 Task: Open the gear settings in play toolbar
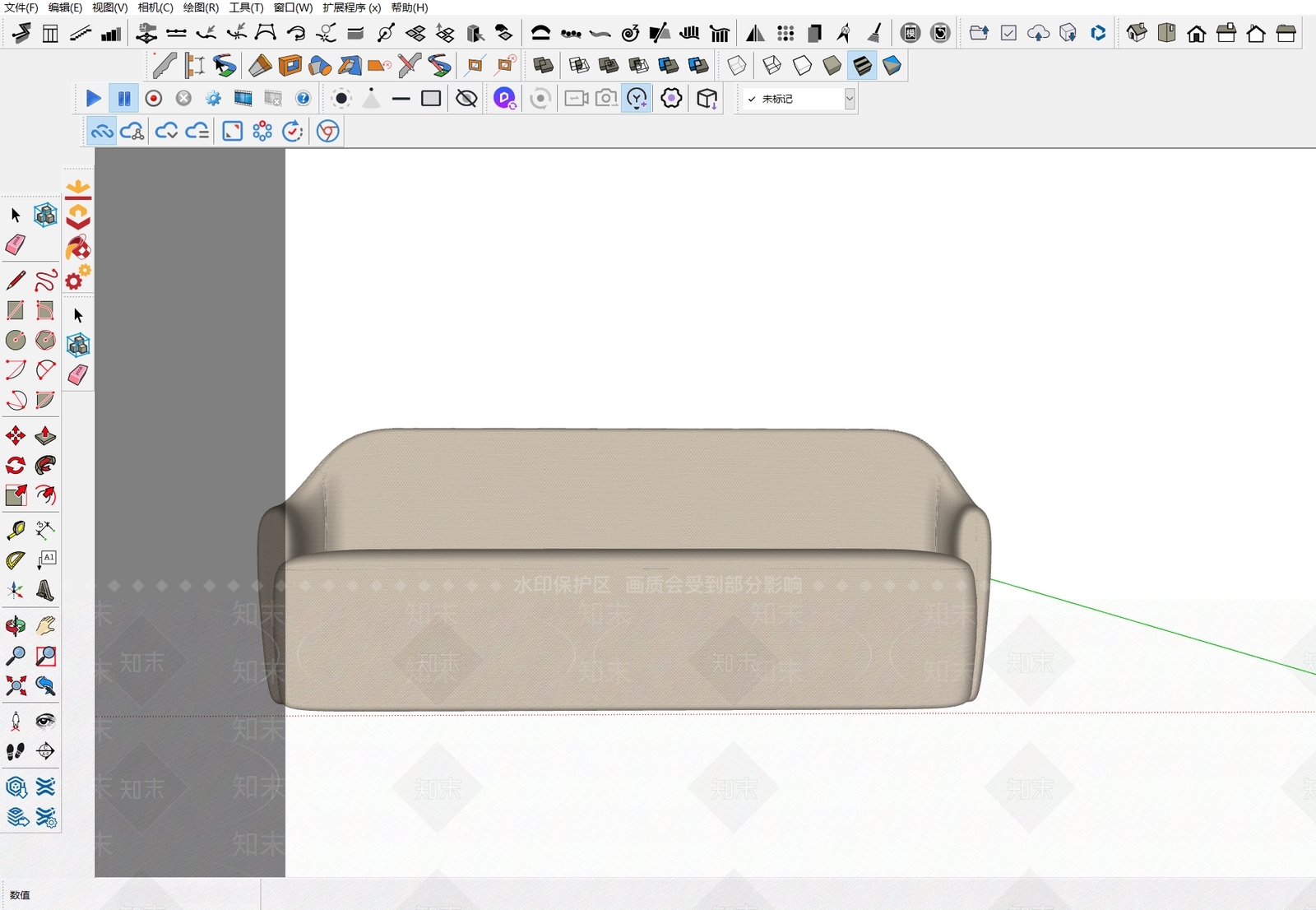tap(213, 99)
